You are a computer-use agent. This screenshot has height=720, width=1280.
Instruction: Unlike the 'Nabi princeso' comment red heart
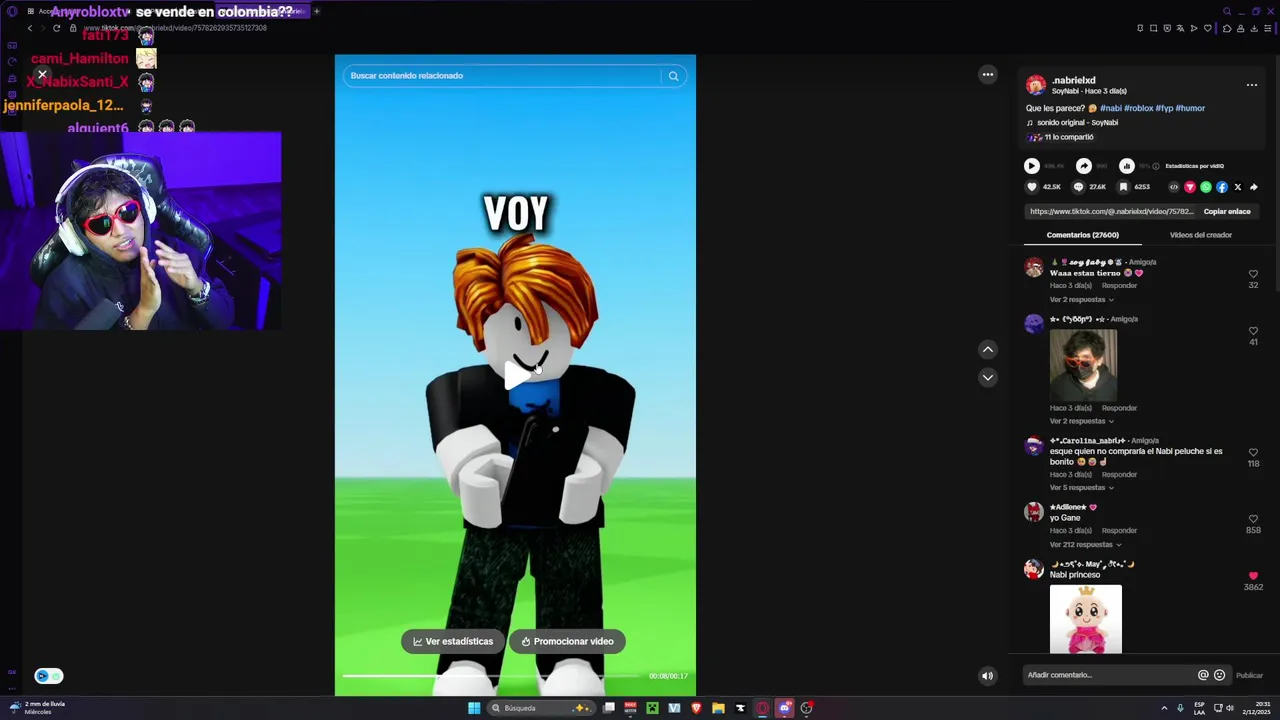[1253, 576]
